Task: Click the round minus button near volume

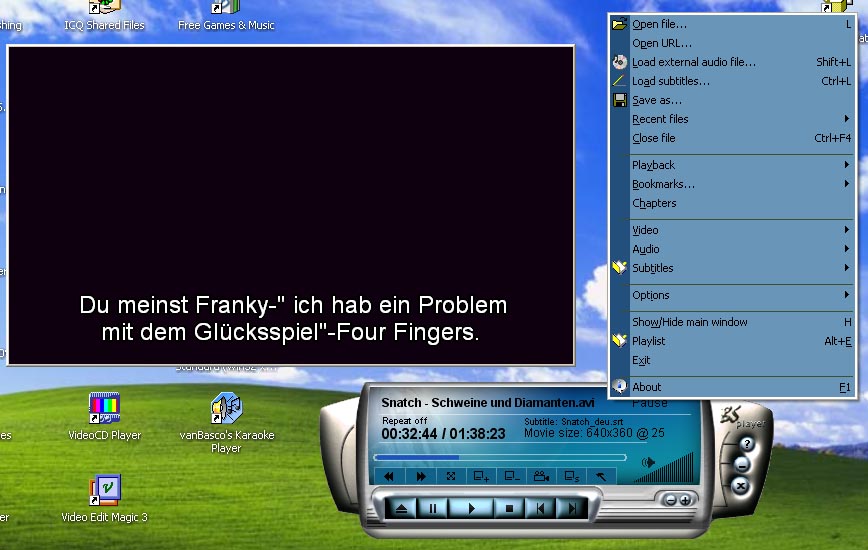Action: click(670, 500)
